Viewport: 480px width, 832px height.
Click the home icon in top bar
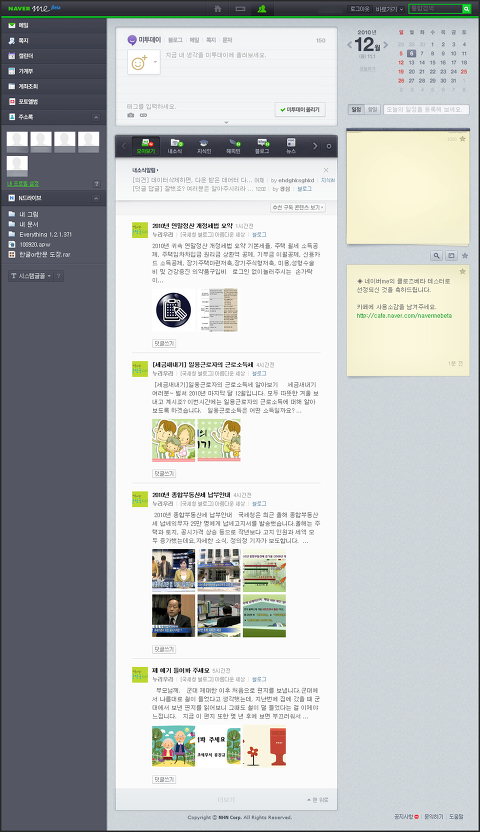217,8
